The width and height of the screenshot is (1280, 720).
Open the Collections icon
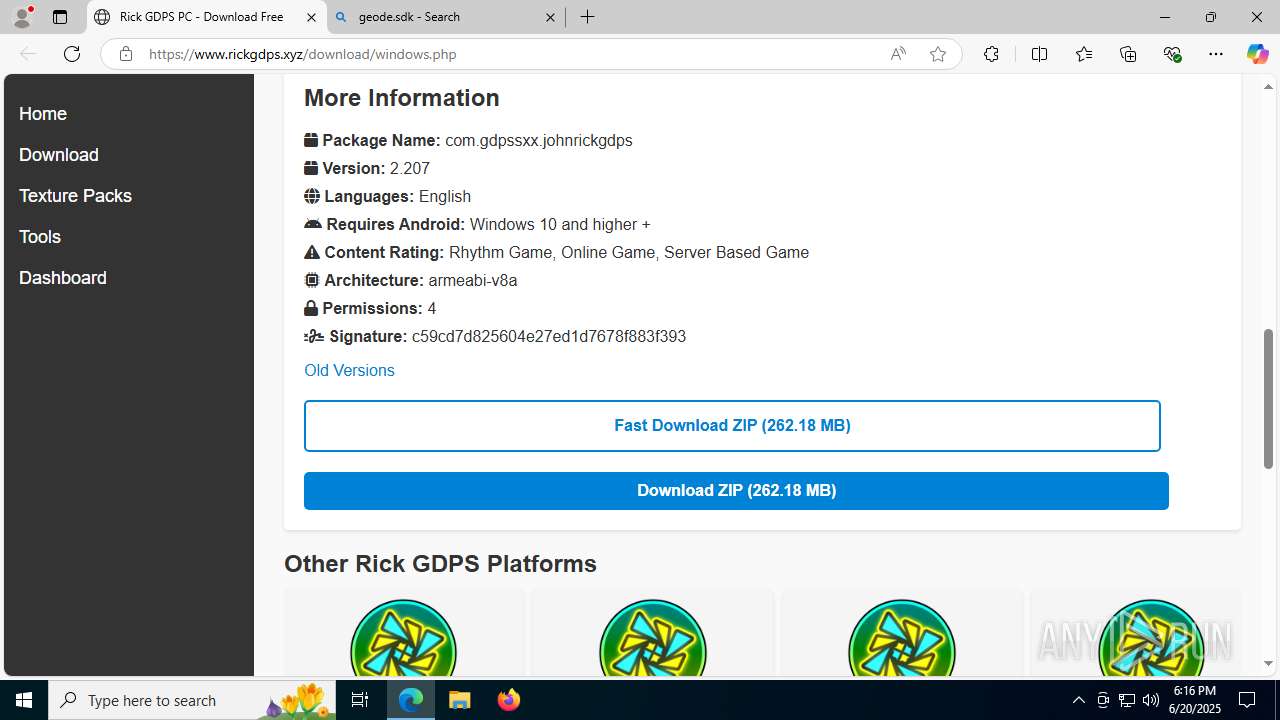tap(1128, 54)
